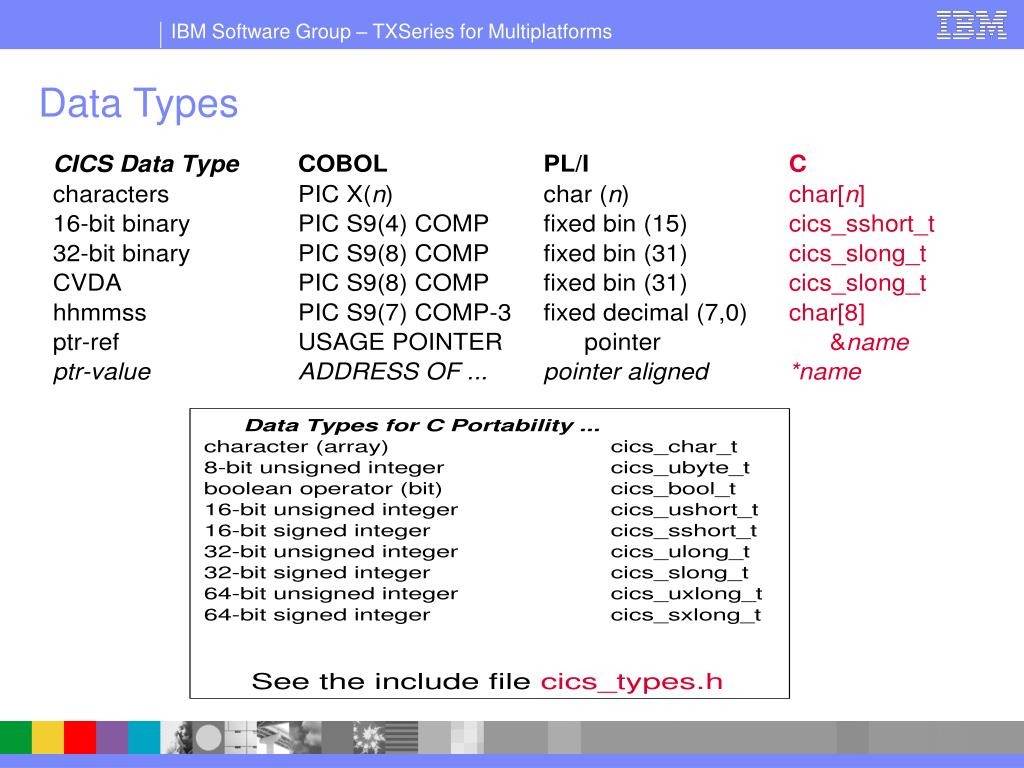1024x768 pixels.
Task: Click "cics_ulong_t"
Action: point(680,552)
